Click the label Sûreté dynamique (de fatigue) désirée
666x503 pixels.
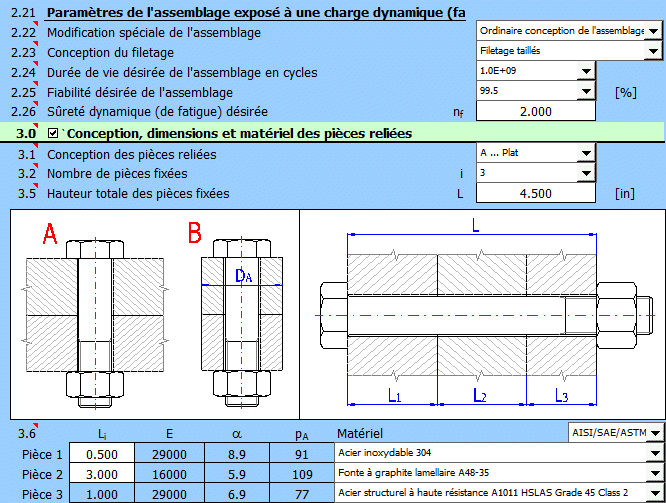(x=157, y=112)
